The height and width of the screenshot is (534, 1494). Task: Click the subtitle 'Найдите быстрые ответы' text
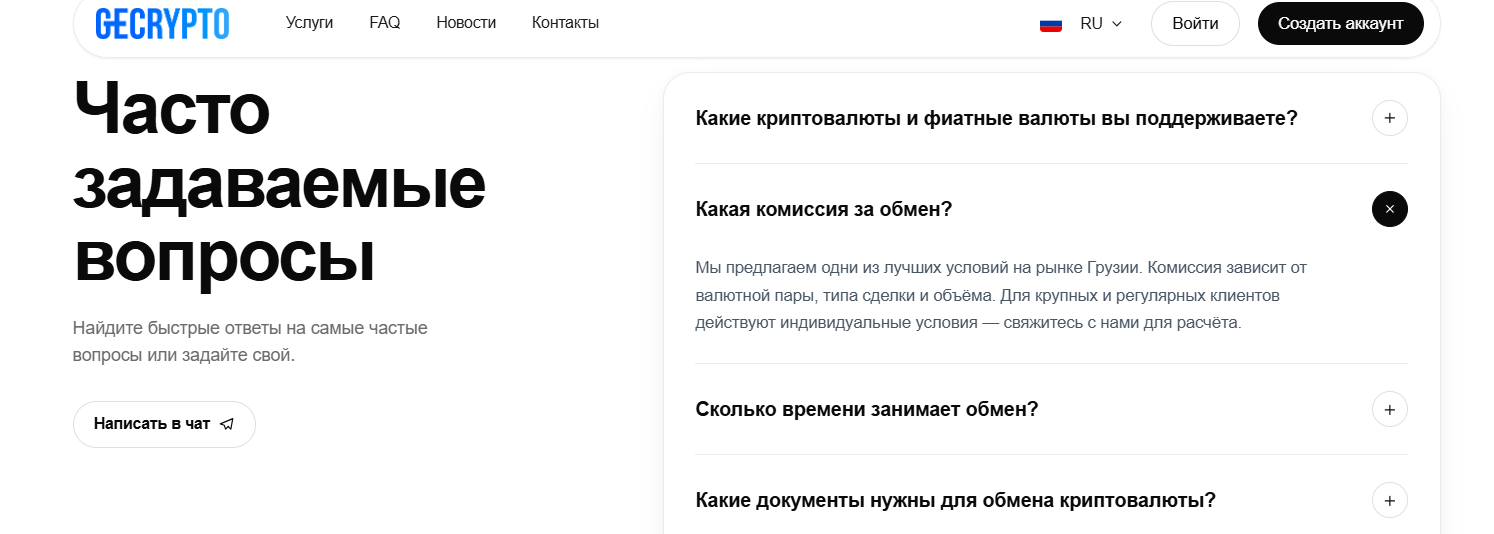tap(250, 341)
